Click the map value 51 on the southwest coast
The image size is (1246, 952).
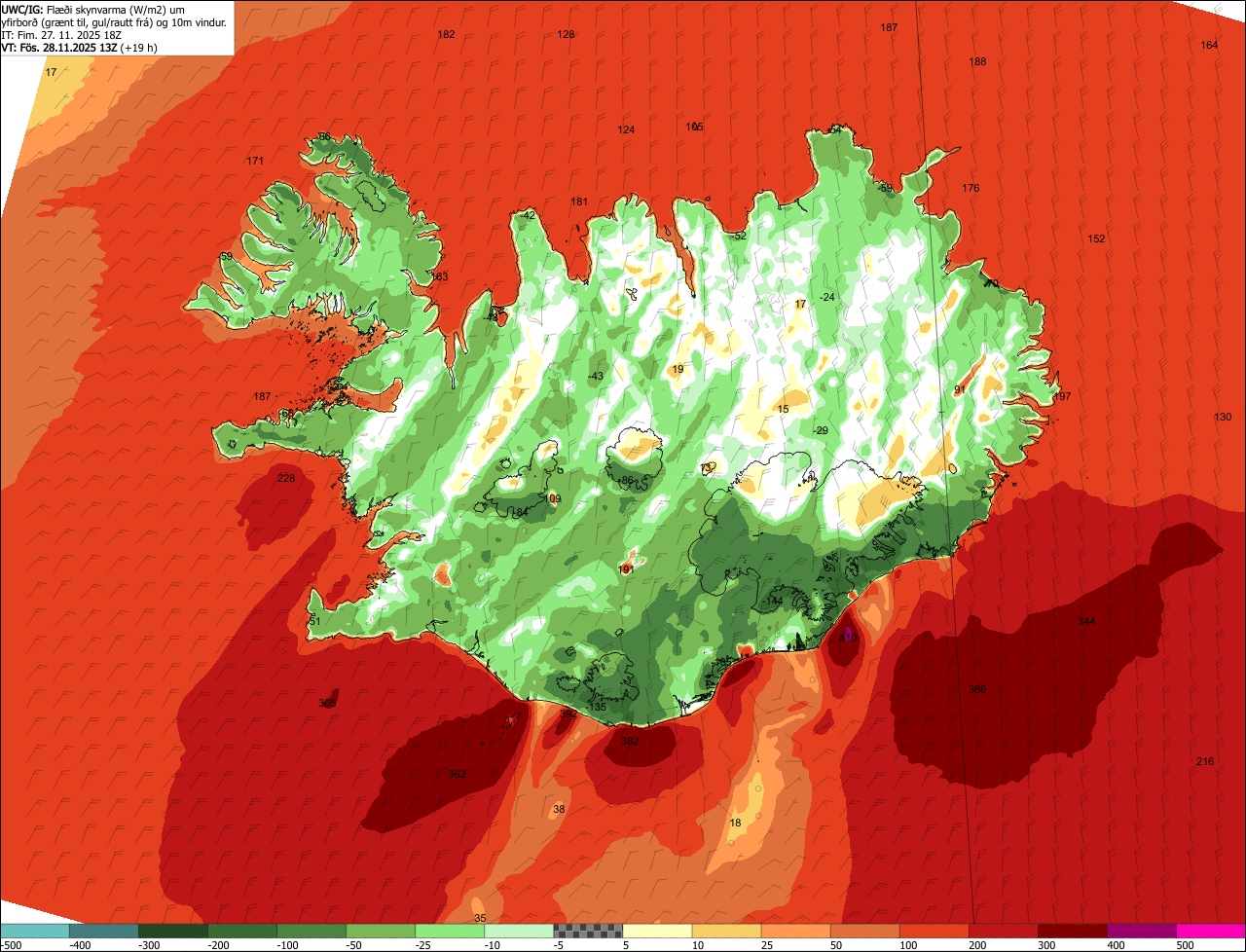tap(314, 621)
